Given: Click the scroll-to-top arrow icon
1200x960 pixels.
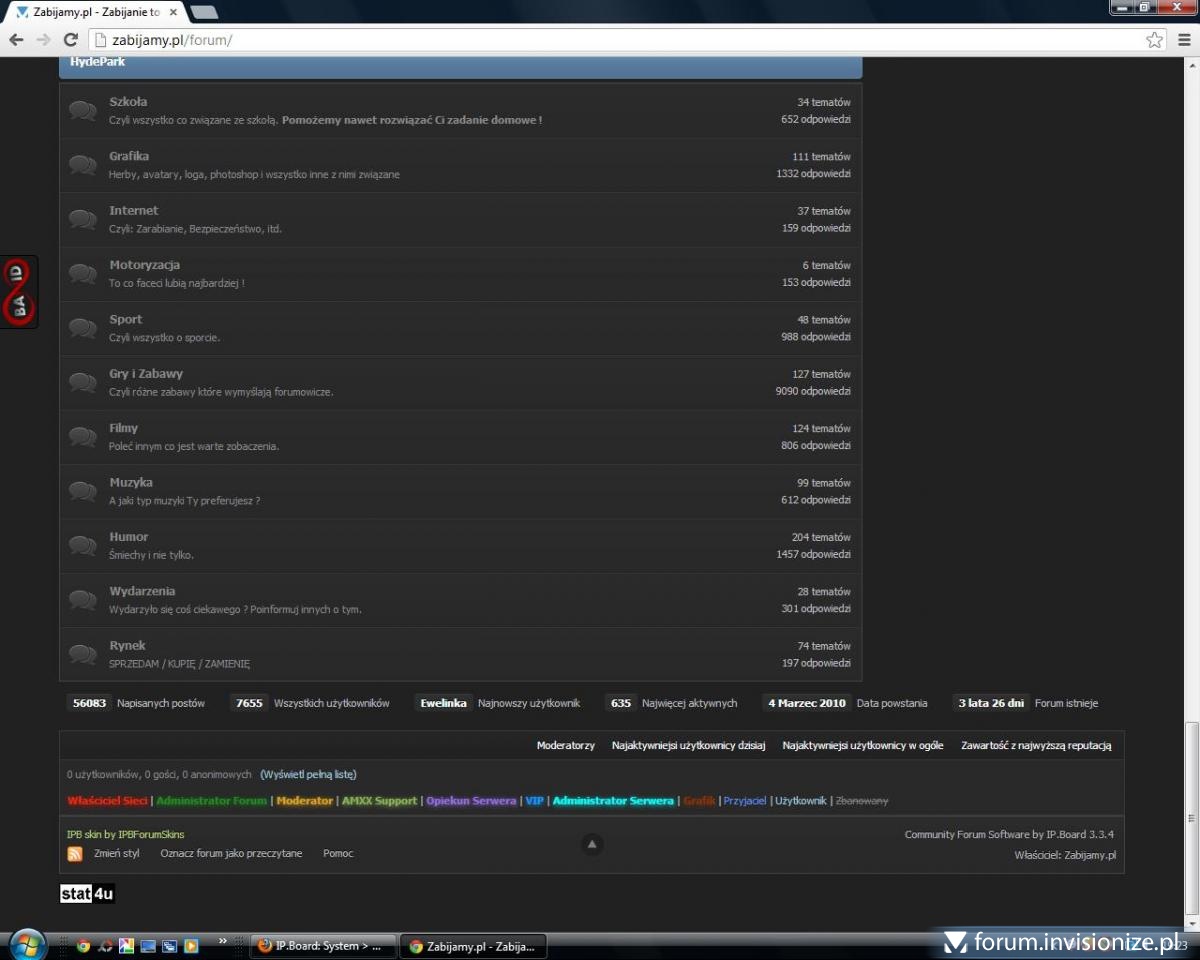Looking at the screenshot, I should click(592, 845).
